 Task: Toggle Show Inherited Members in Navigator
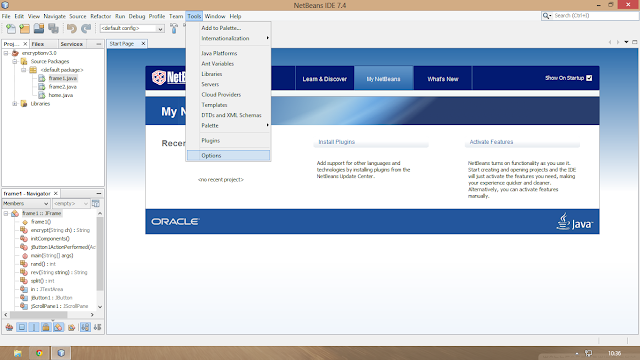click(x=9, y=327)
